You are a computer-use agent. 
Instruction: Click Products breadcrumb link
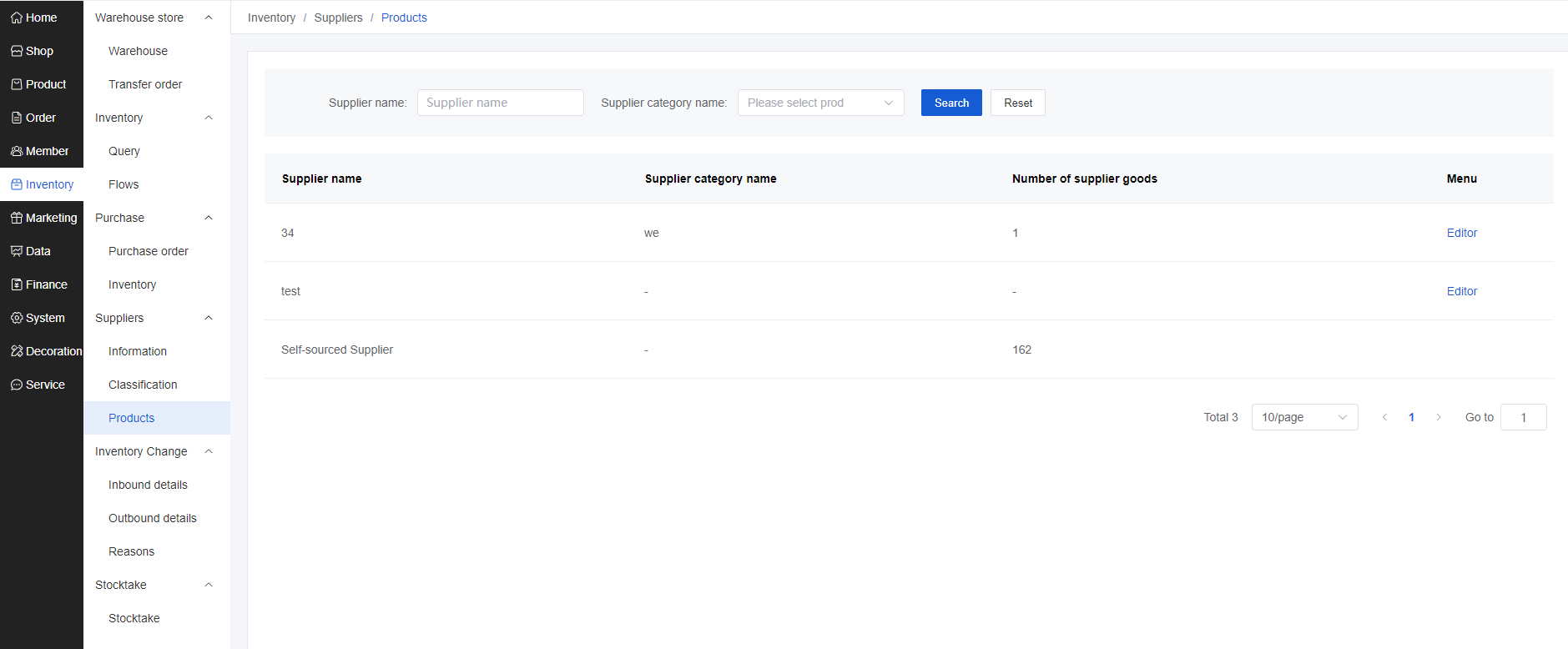click(x=404, y=18)
